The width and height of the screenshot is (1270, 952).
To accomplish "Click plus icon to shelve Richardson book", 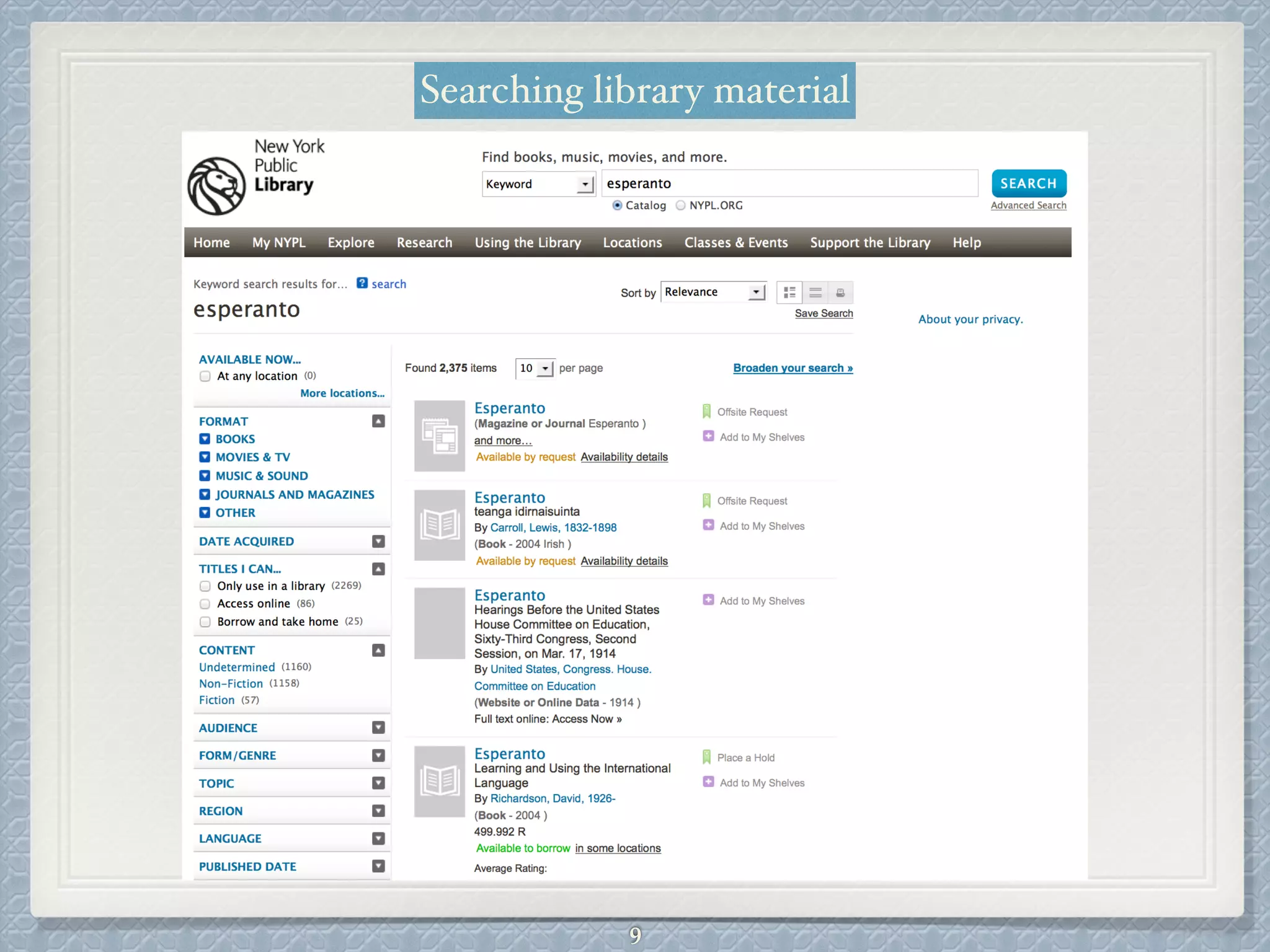I will click(x=708, y=782).
